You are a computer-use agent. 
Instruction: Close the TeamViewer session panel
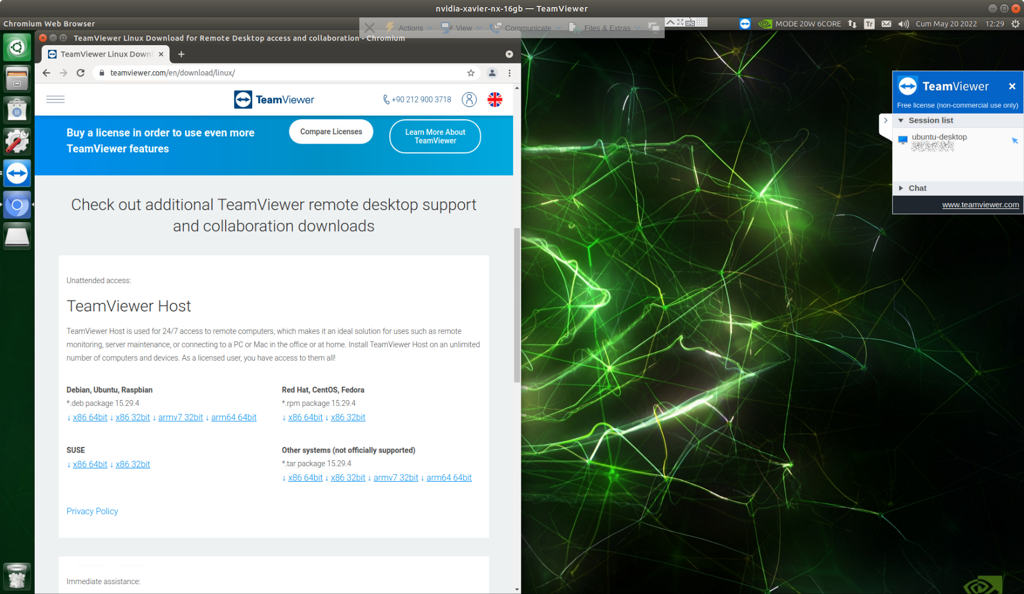(1012, 86)
